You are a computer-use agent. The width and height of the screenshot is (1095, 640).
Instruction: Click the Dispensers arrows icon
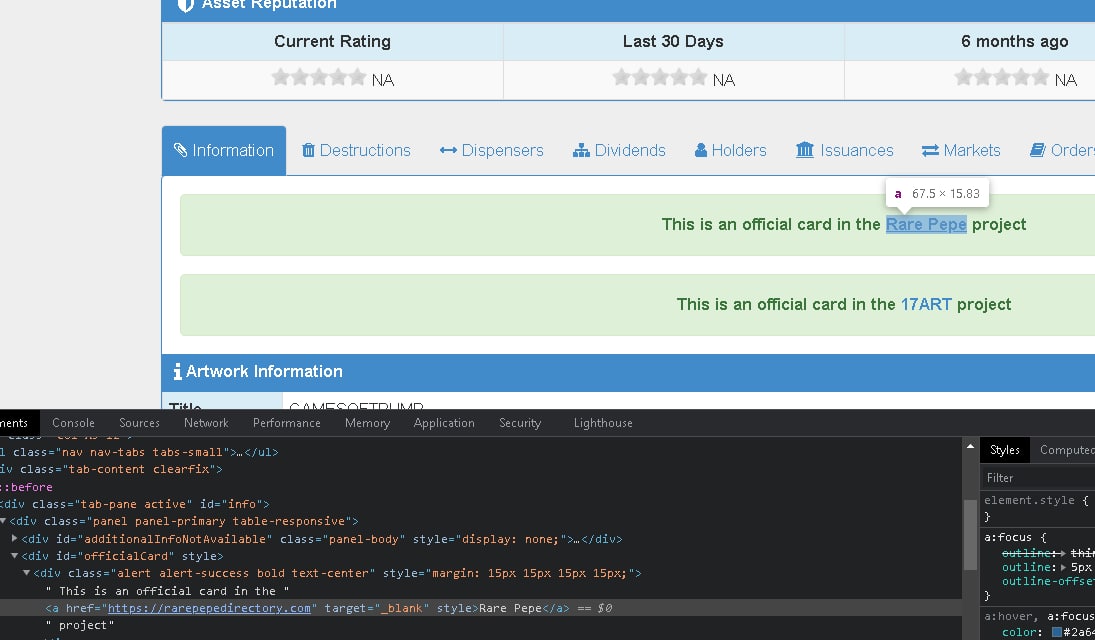448,150
